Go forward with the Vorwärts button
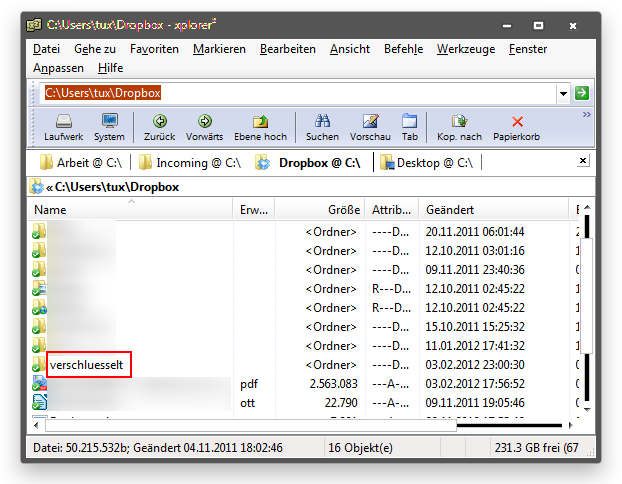 click(x=205, y=127)
